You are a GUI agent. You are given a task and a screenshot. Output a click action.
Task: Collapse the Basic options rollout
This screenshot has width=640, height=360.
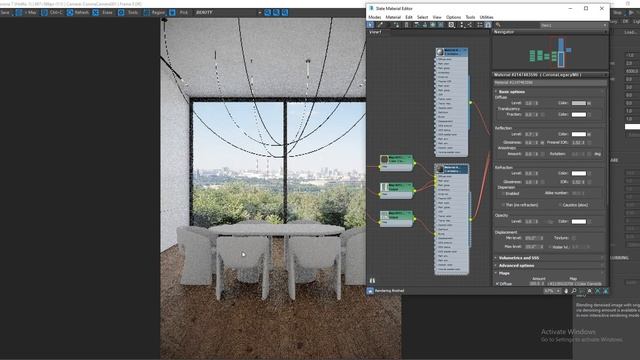[549, 92]
